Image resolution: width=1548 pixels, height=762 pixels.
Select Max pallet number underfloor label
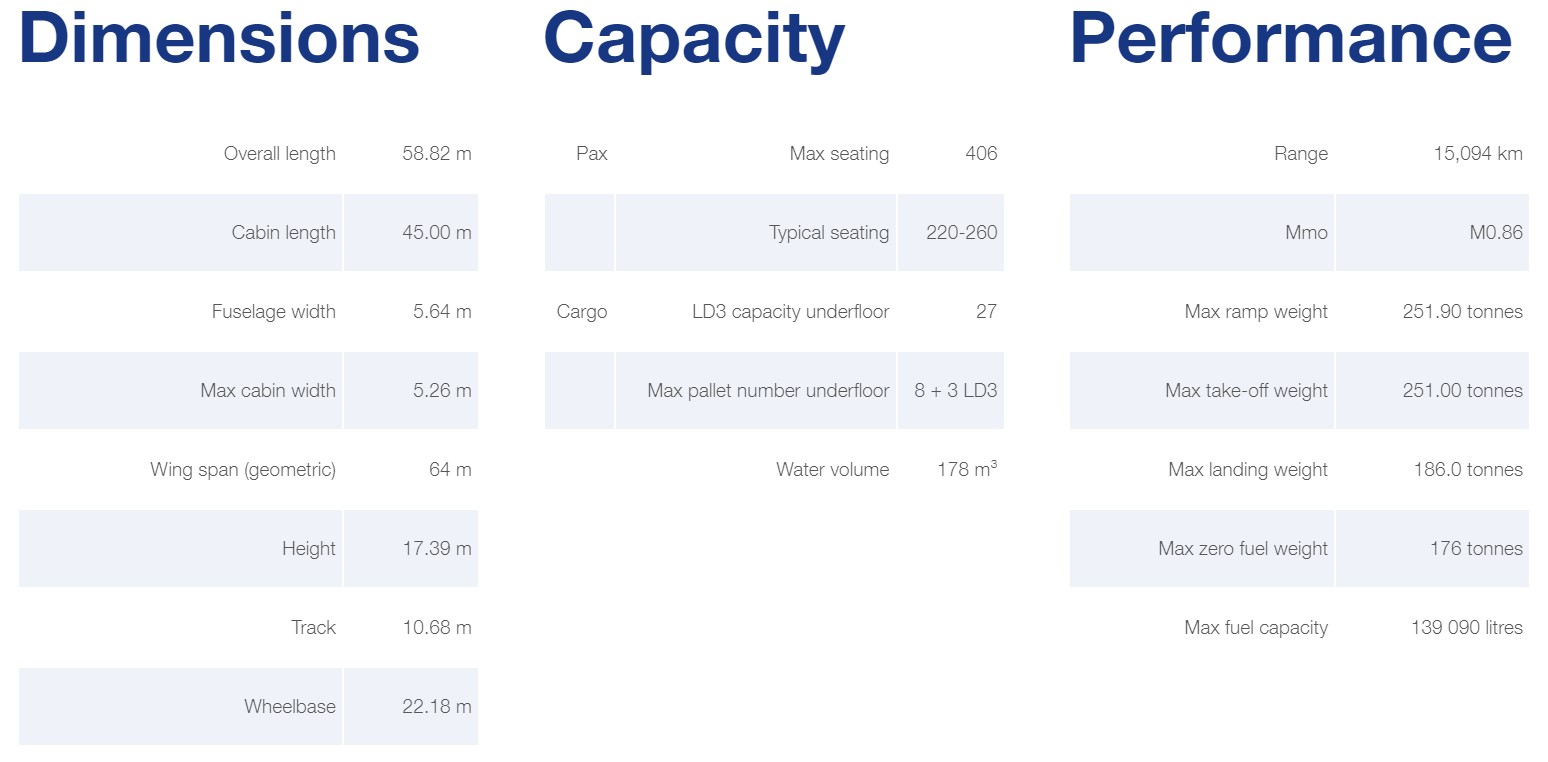pyautogui.click(x=768, y=391)
